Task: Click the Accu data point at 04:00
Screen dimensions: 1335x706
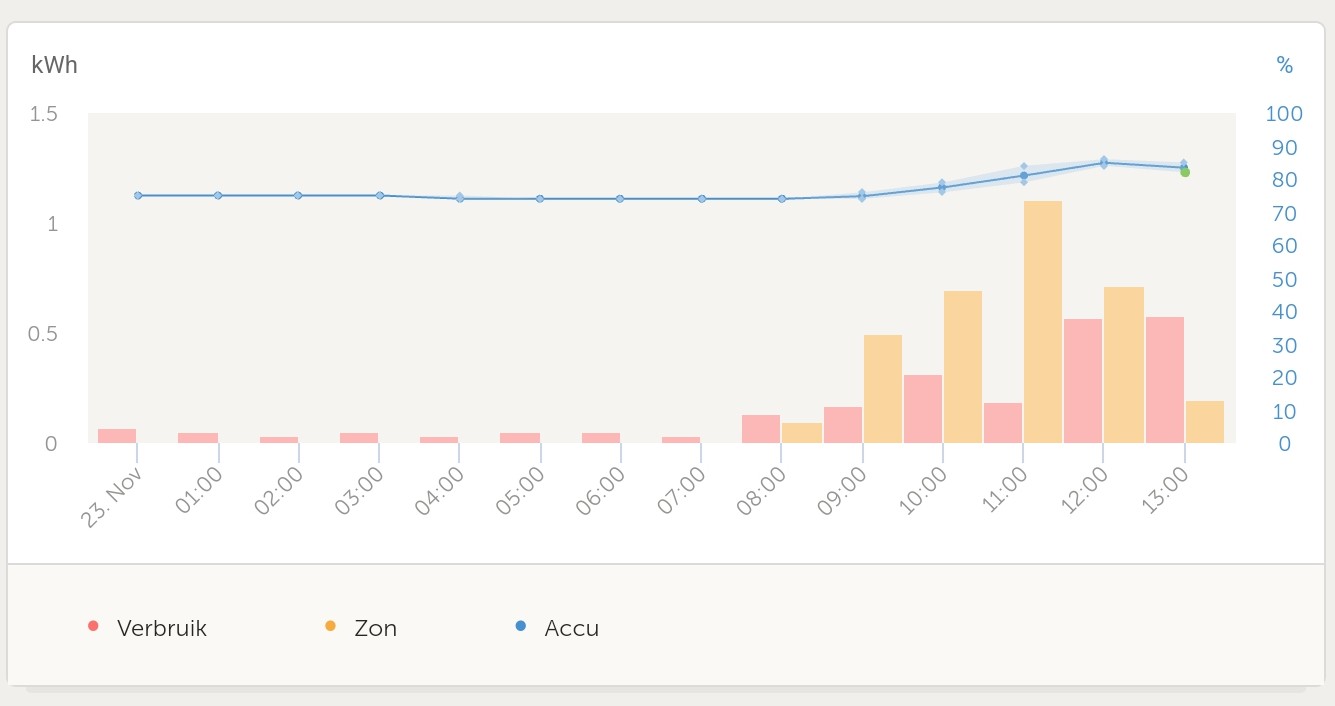Action: click(x=460, y=198)
